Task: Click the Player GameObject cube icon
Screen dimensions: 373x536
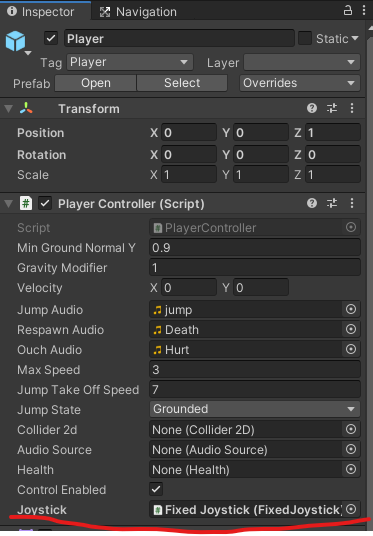Action: click(x=15, y=41)
